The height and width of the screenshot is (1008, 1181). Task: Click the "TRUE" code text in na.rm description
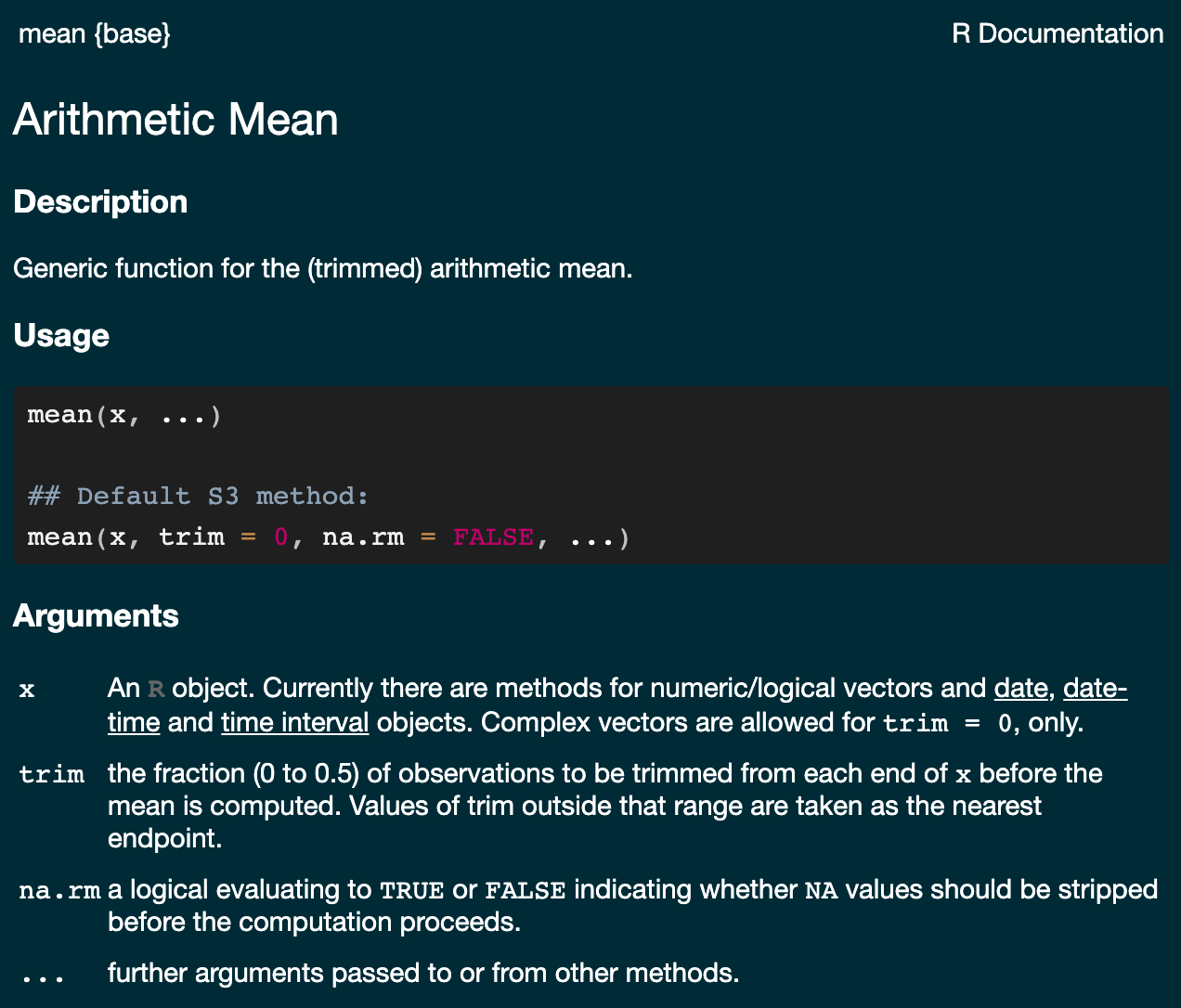412,891
